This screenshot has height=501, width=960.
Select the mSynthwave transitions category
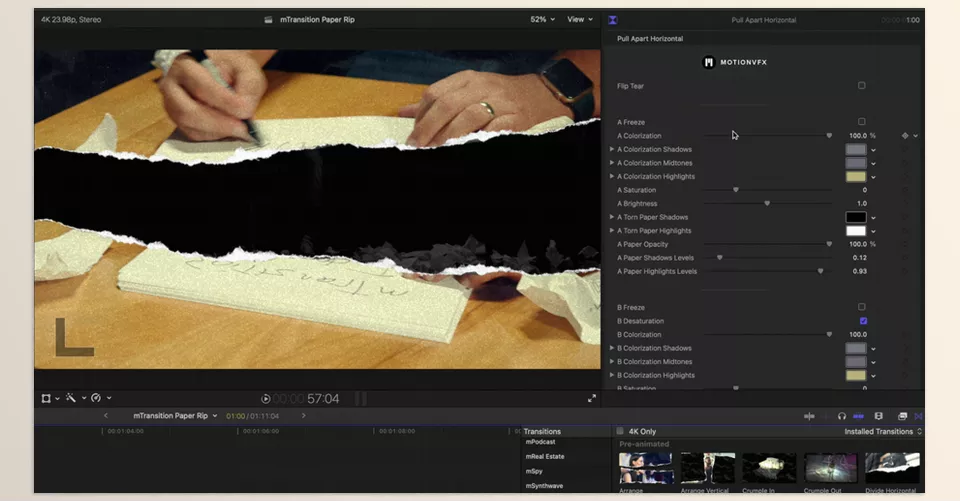[544, 486]
